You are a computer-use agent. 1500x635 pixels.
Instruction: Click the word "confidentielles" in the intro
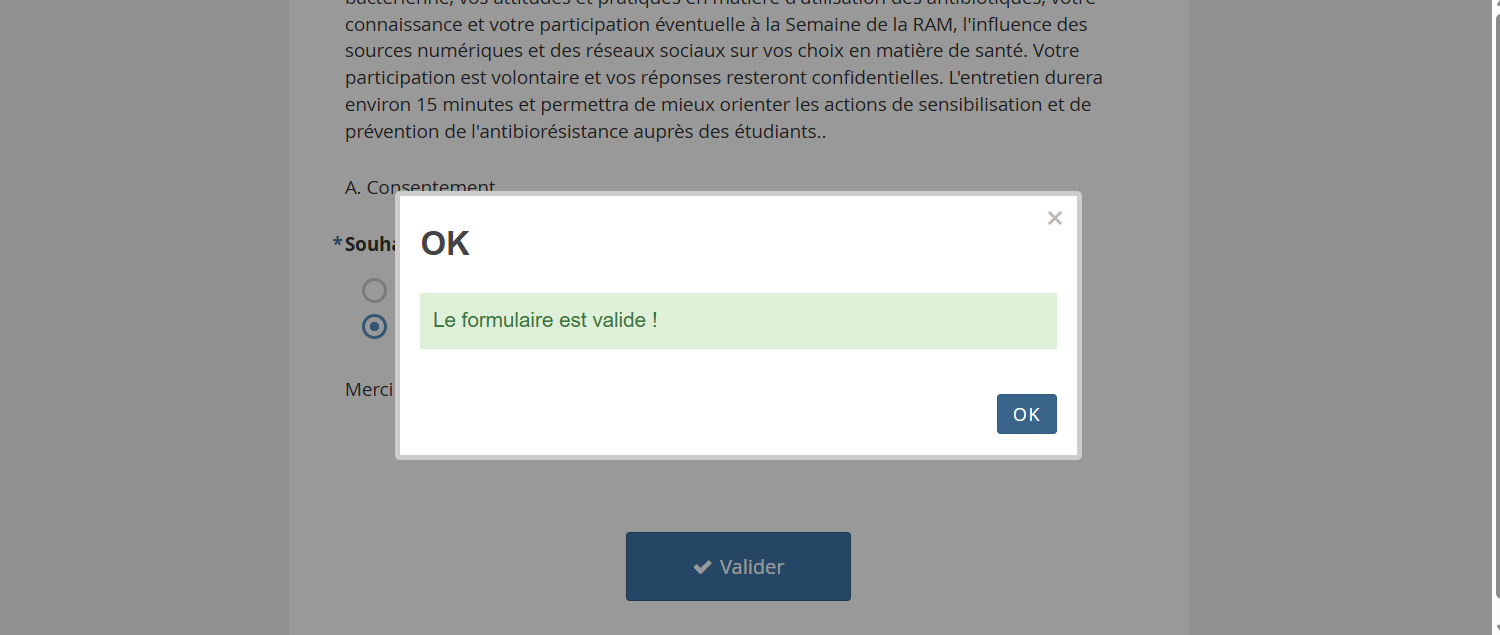pyautogui.click(x=868, y=77)
